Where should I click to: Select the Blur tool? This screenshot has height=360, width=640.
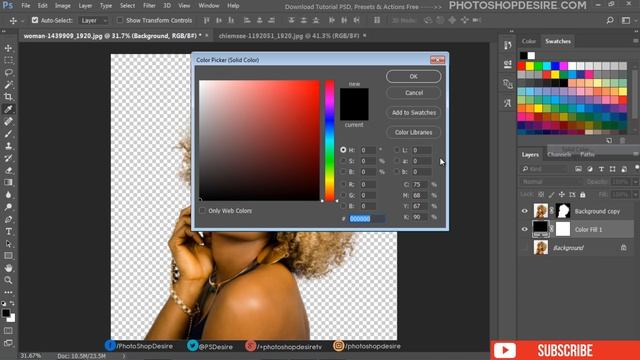click(8, 195)
